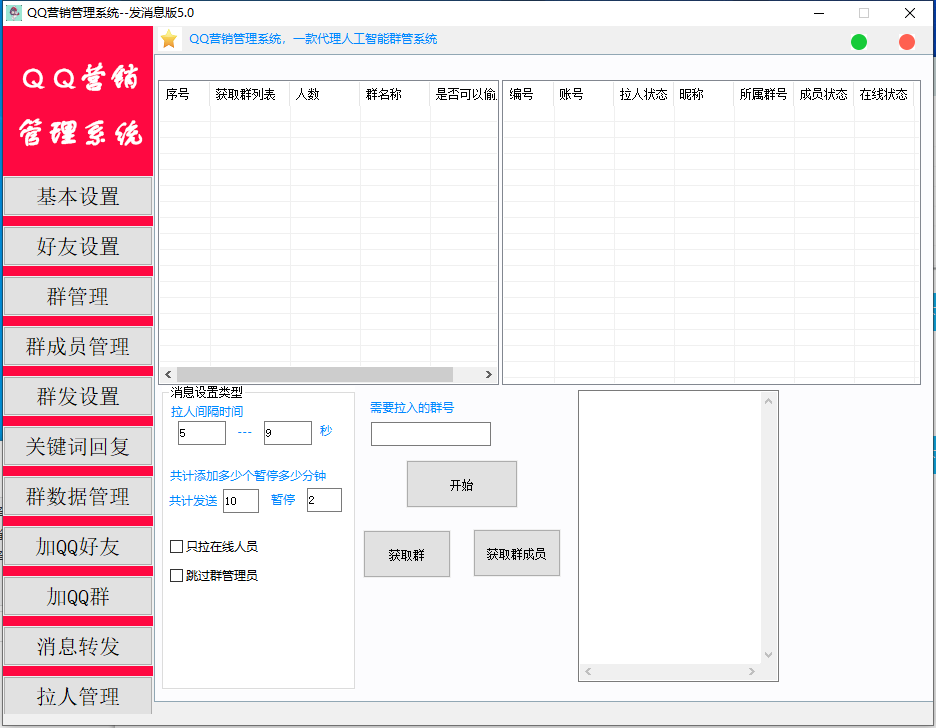The height and width of the screenshot is (728, 936).
Task: Close the QQ营销管理系统 window
Action: point(910,13)
